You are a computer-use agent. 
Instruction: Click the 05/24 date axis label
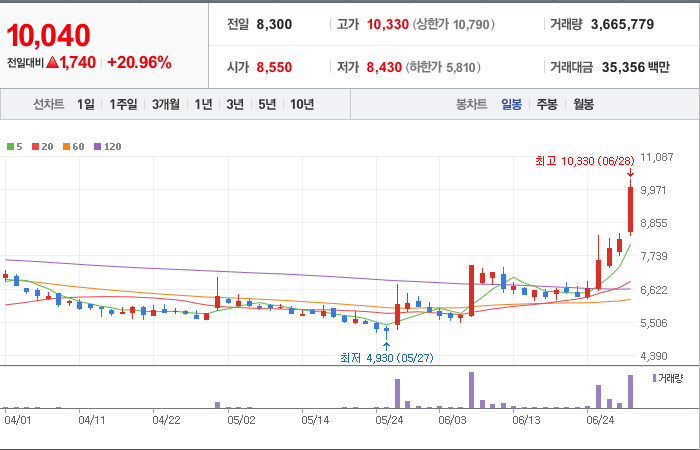pyautogui.click(x=389, y=420)
